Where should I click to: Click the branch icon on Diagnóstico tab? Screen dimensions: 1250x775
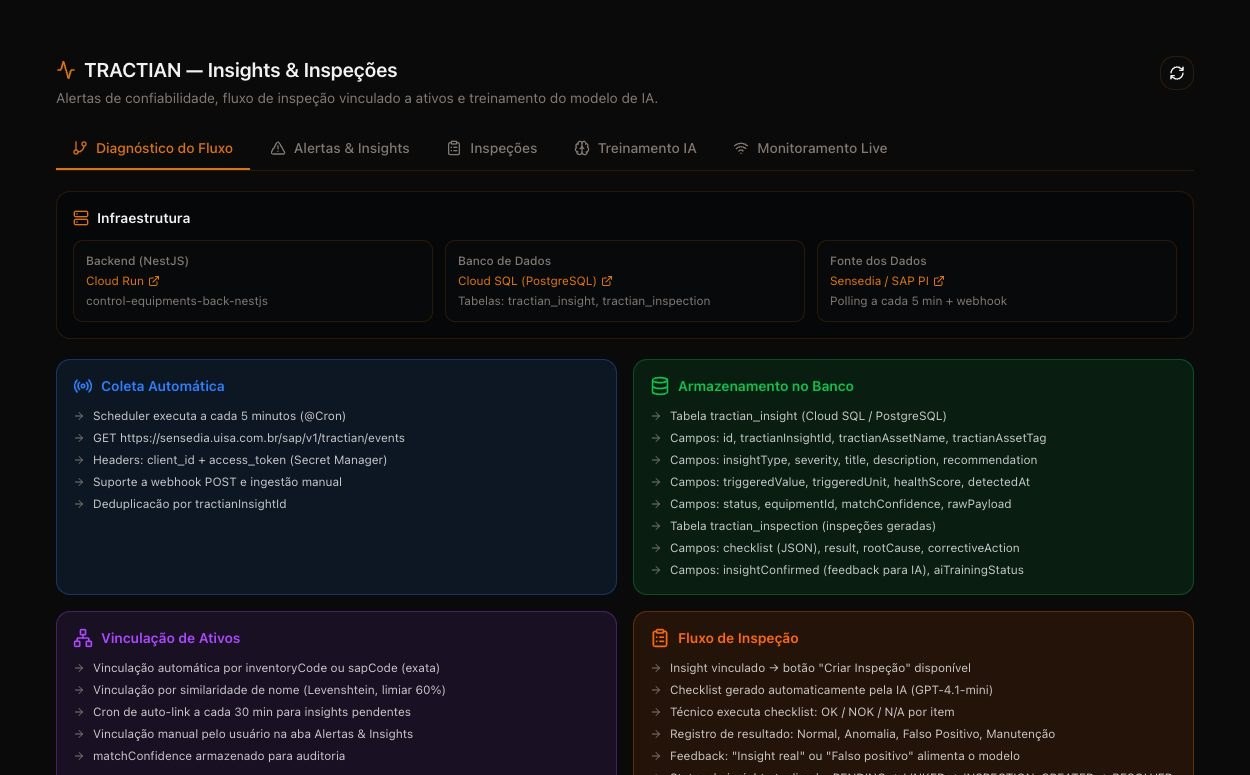coord(80,148)
